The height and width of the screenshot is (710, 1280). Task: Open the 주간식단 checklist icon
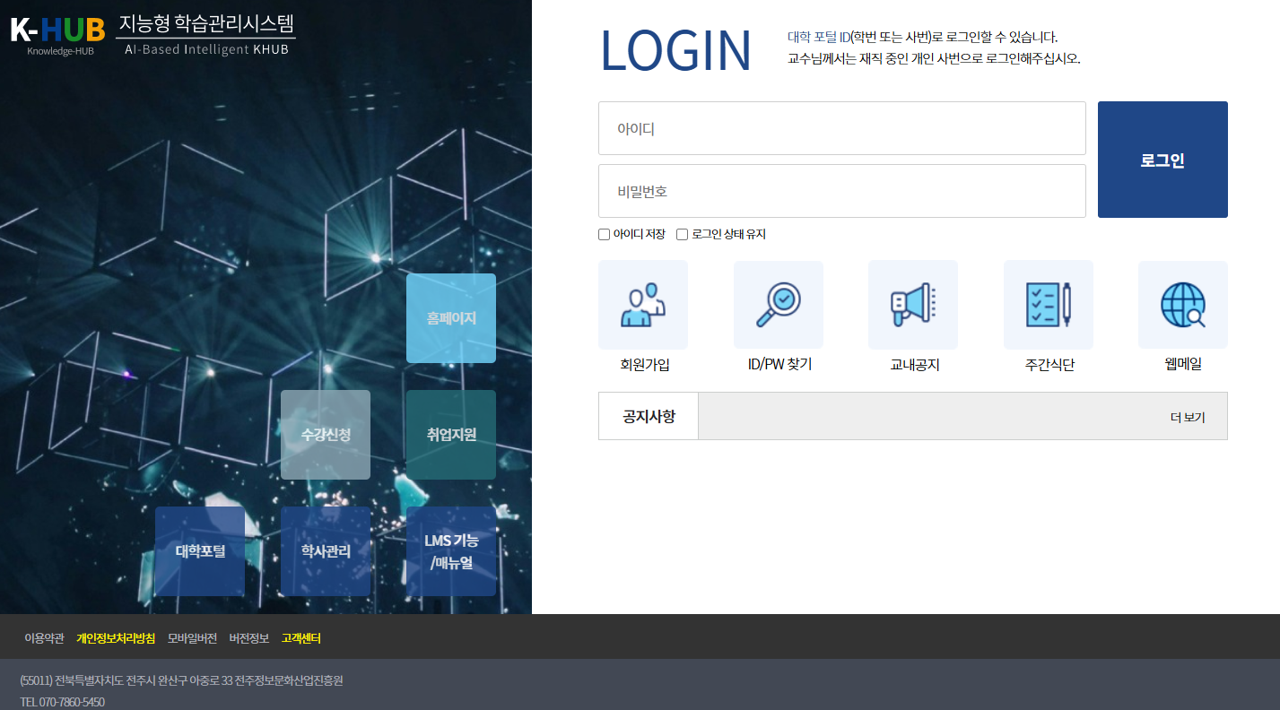click(1048, 304)
